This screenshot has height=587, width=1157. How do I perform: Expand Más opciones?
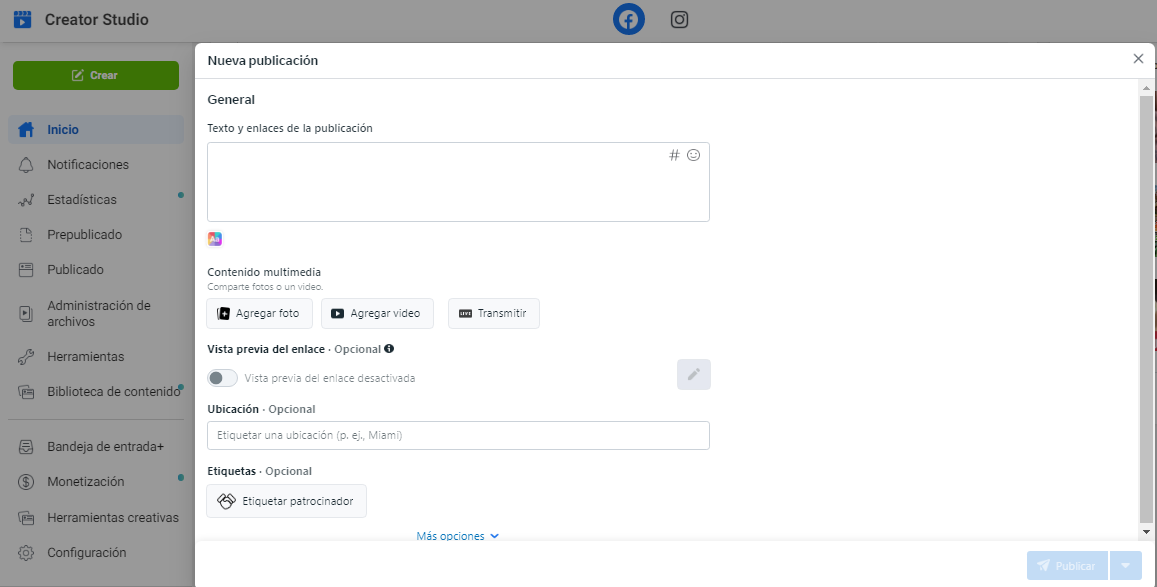(x=457, y=536)
